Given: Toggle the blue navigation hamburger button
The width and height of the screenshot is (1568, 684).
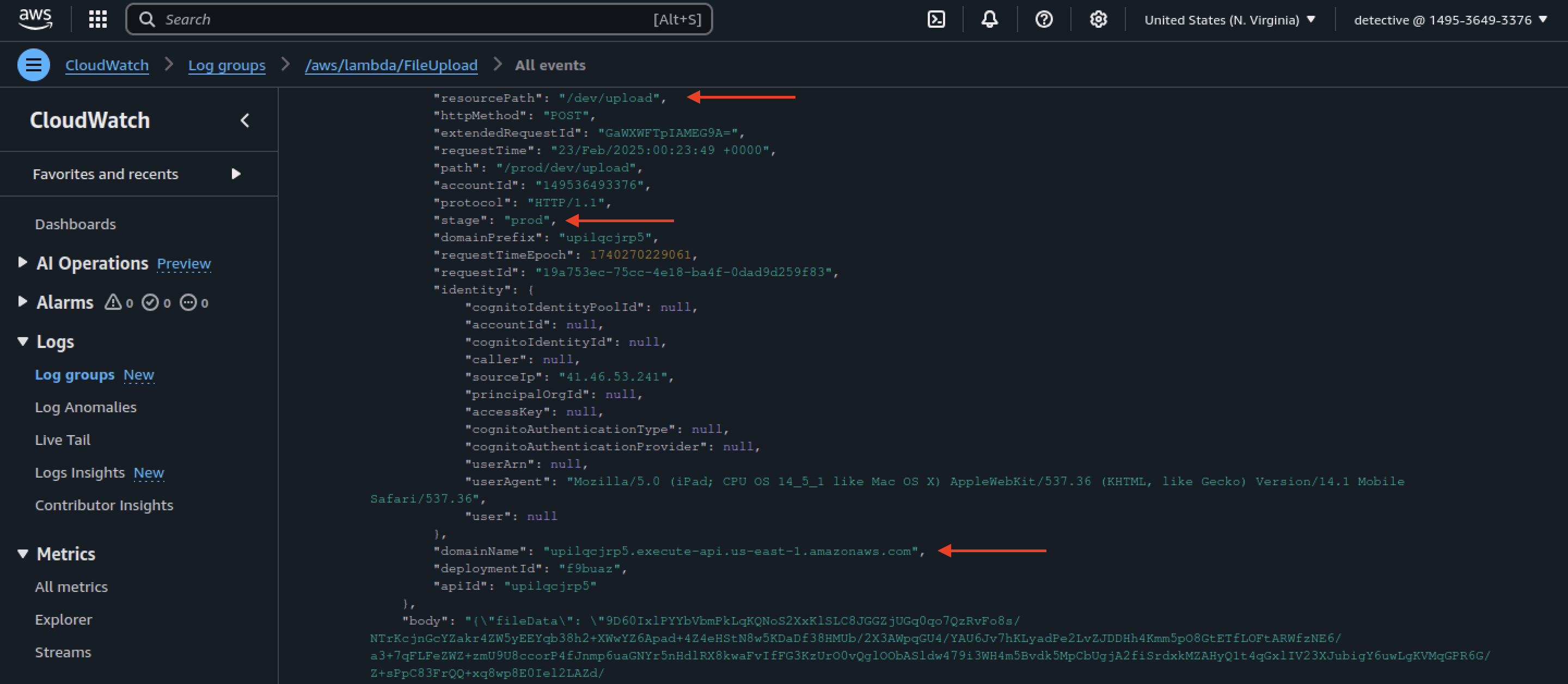Looking at the screenshot, I should tap(33, 65).
